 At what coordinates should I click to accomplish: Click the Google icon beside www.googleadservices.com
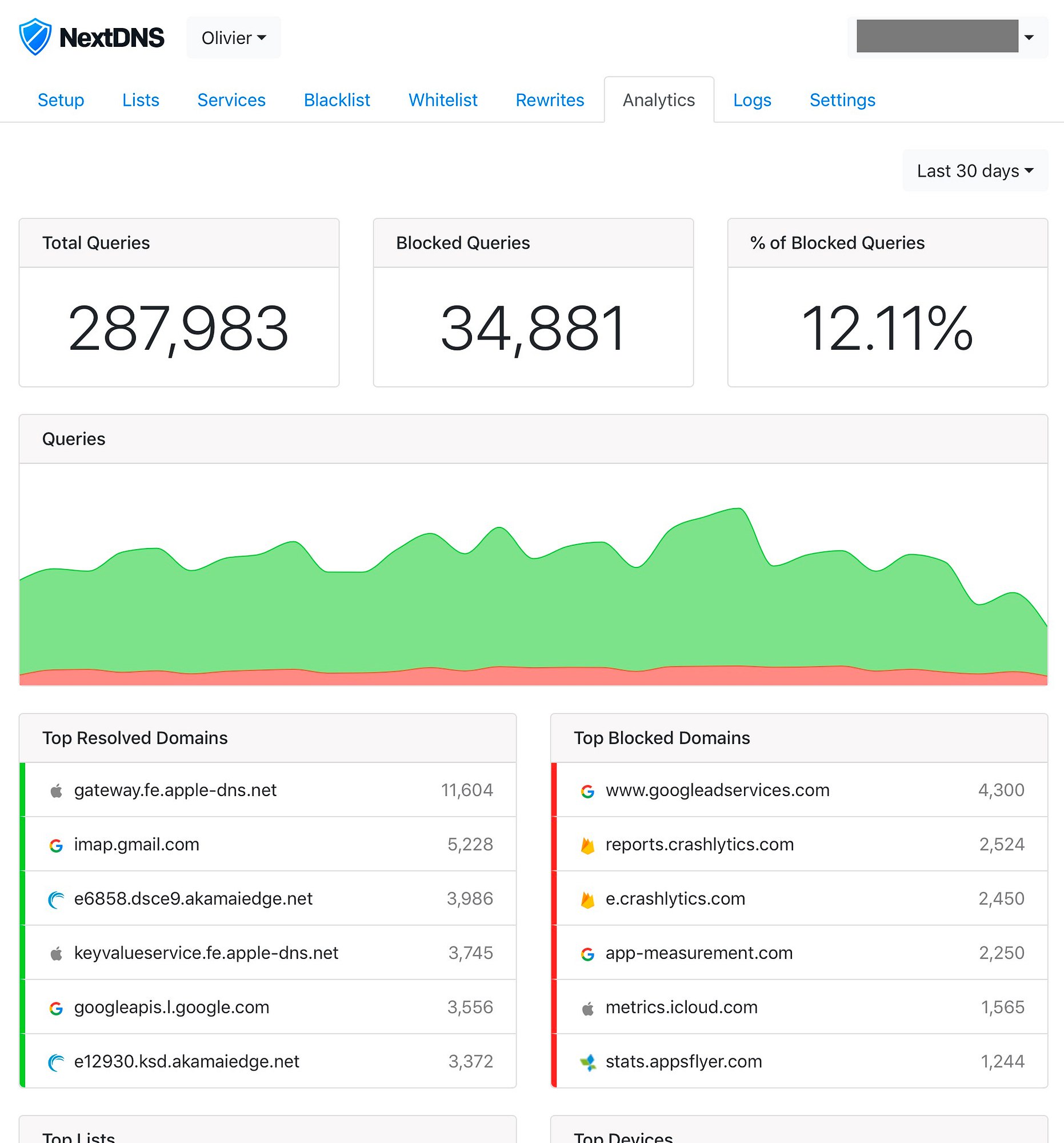click(x=587, y=791)
